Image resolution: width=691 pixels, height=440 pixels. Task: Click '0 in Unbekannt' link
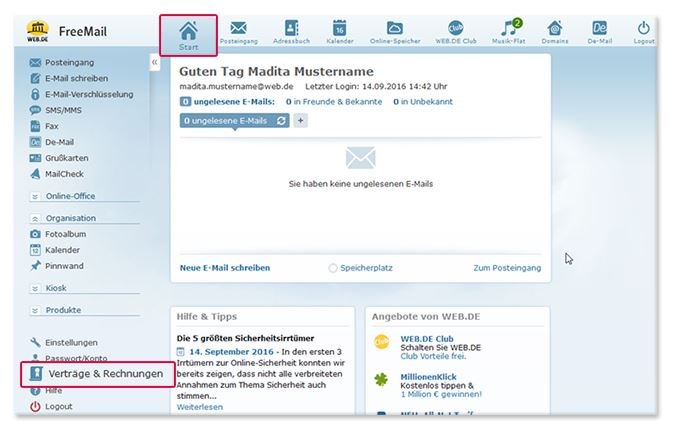pyautogui.click(x=423, y=102)
